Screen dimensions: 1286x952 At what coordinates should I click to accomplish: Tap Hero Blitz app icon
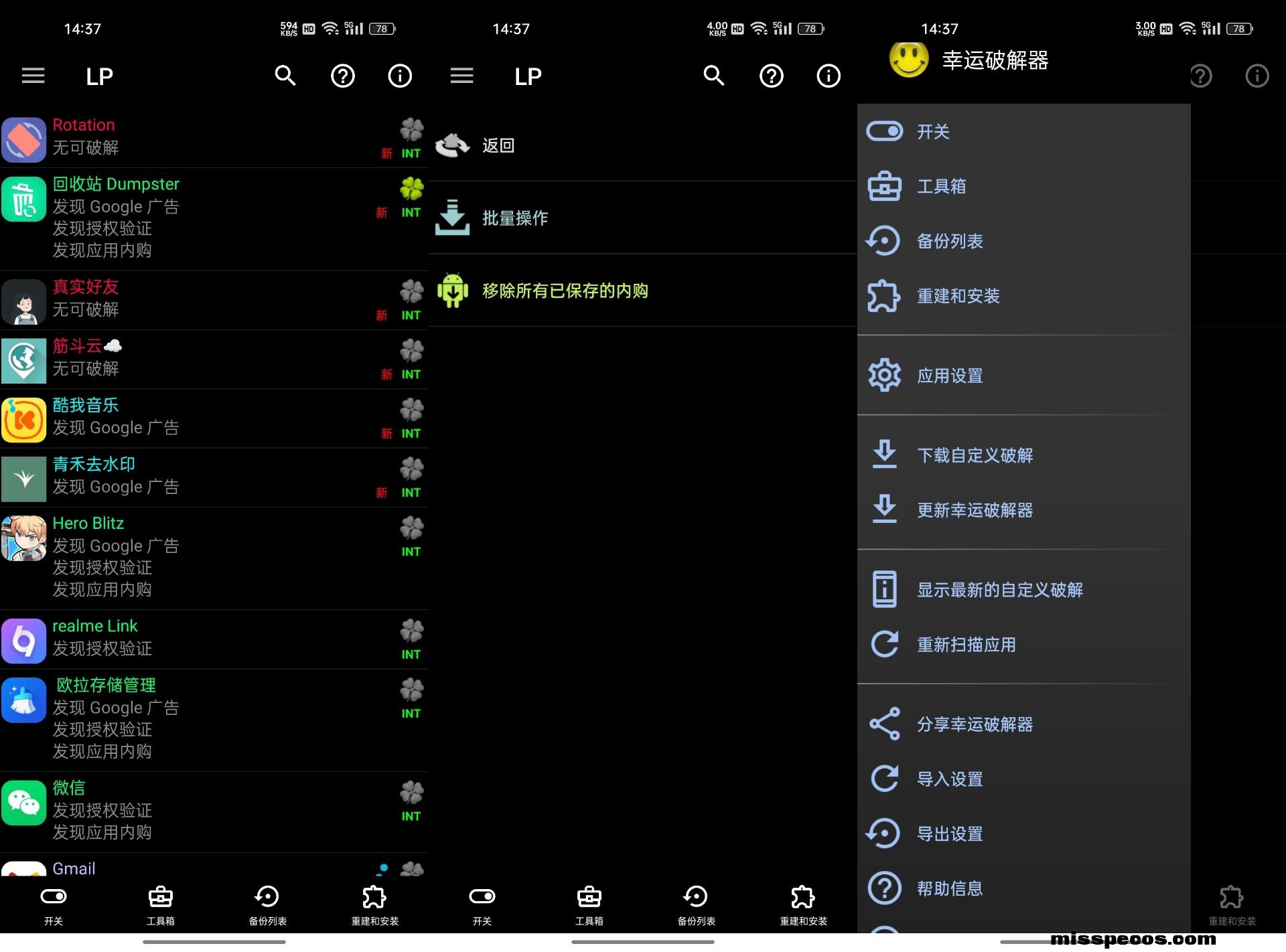point(24,538)
